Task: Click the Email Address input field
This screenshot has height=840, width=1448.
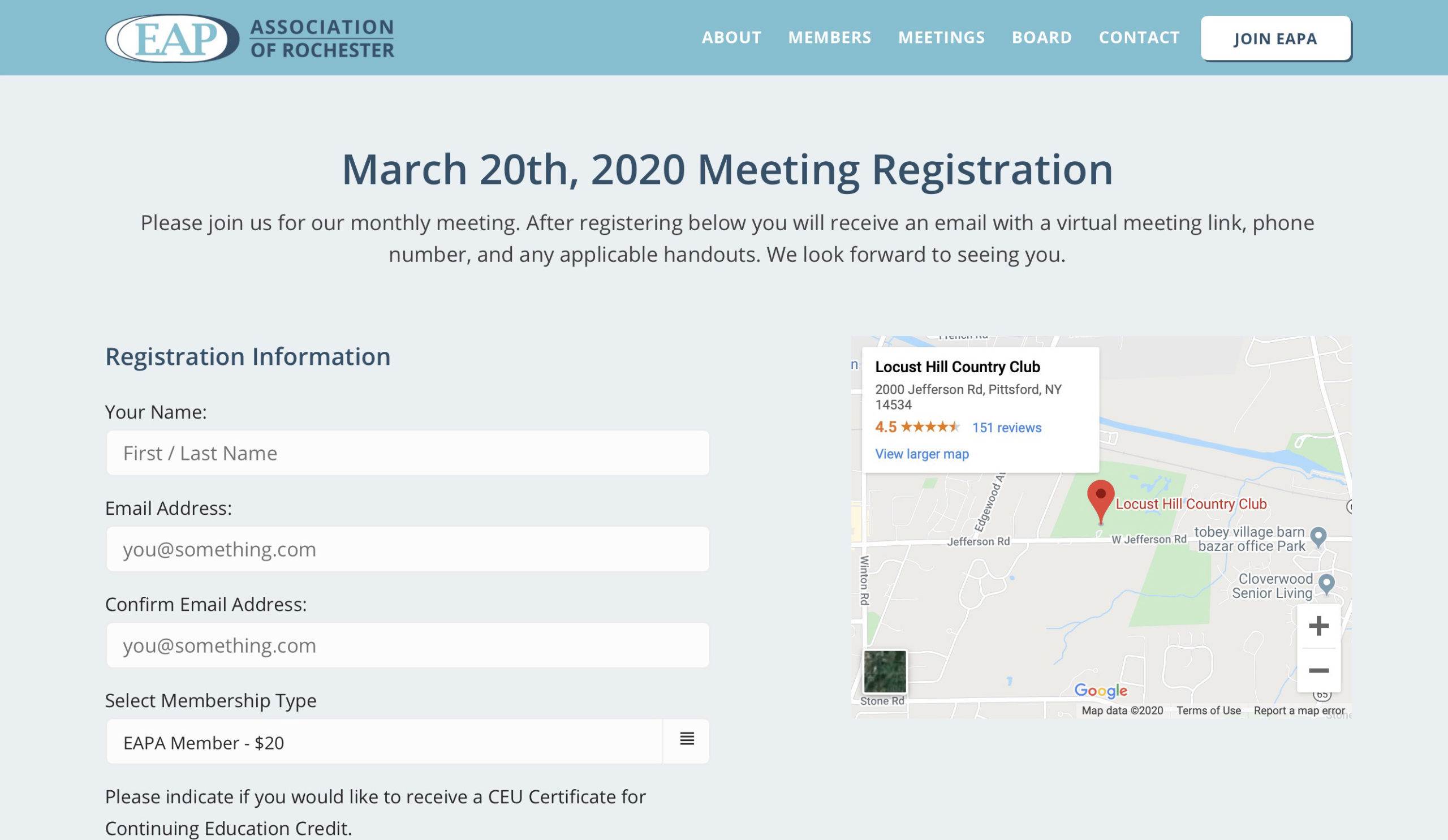Action: 408,549
